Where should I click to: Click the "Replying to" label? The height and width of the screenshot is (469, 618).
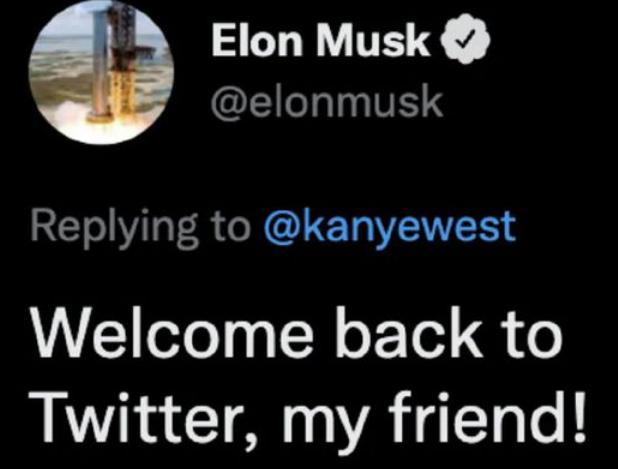[x=141, y=229]
